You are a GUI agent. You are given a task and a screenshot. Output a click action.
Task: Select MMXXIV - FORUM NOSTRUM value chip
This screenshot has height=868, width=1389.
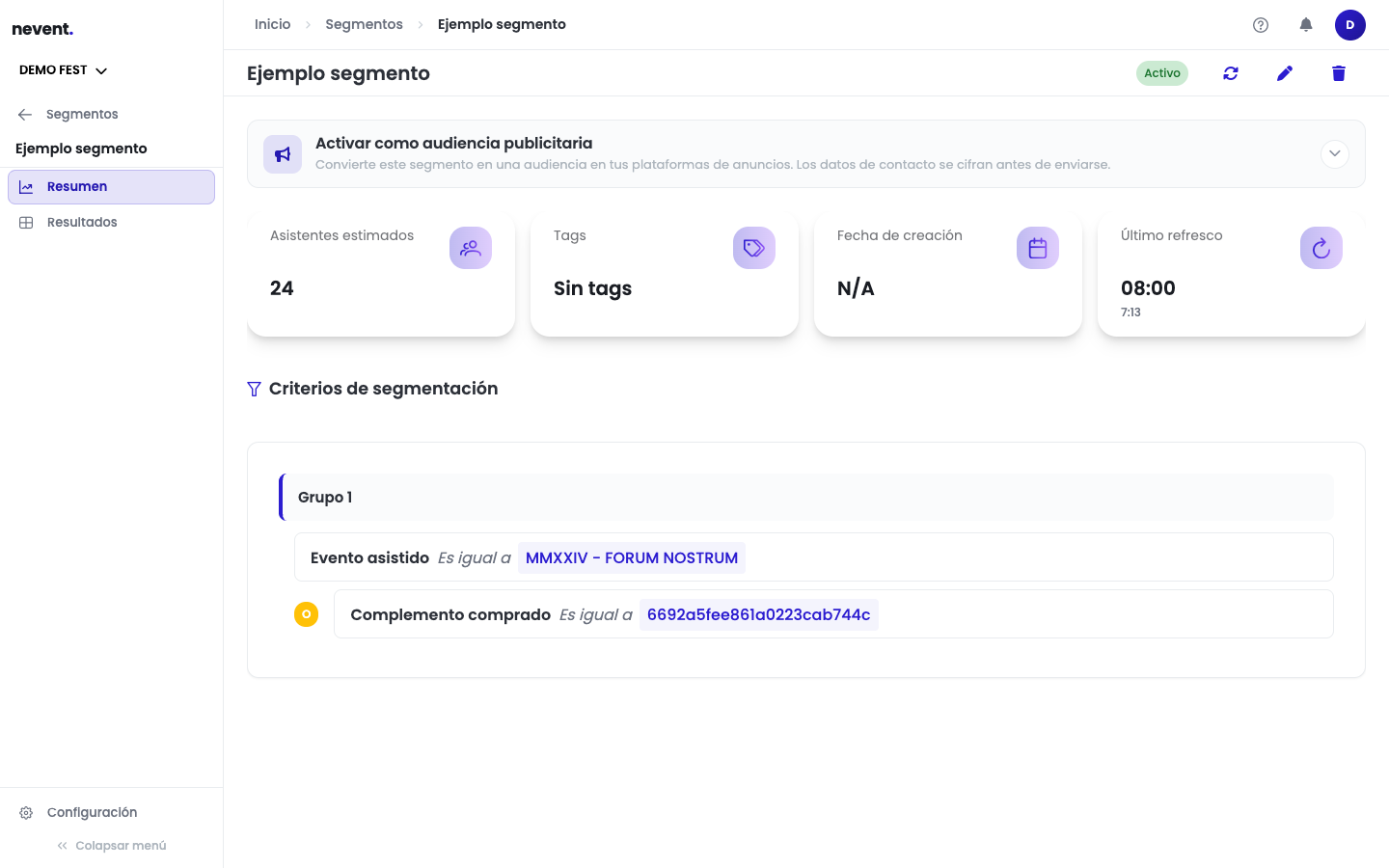(x=632, y=557)
